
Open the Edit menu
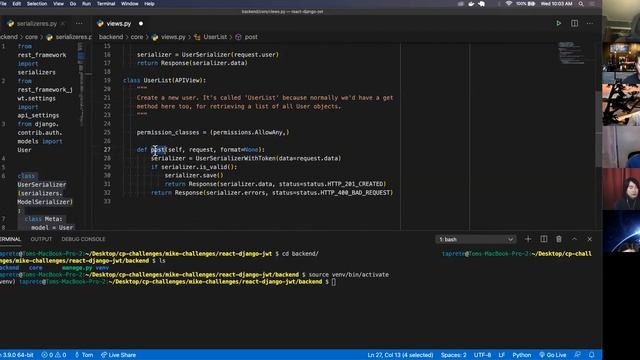(x=17, y=4)
